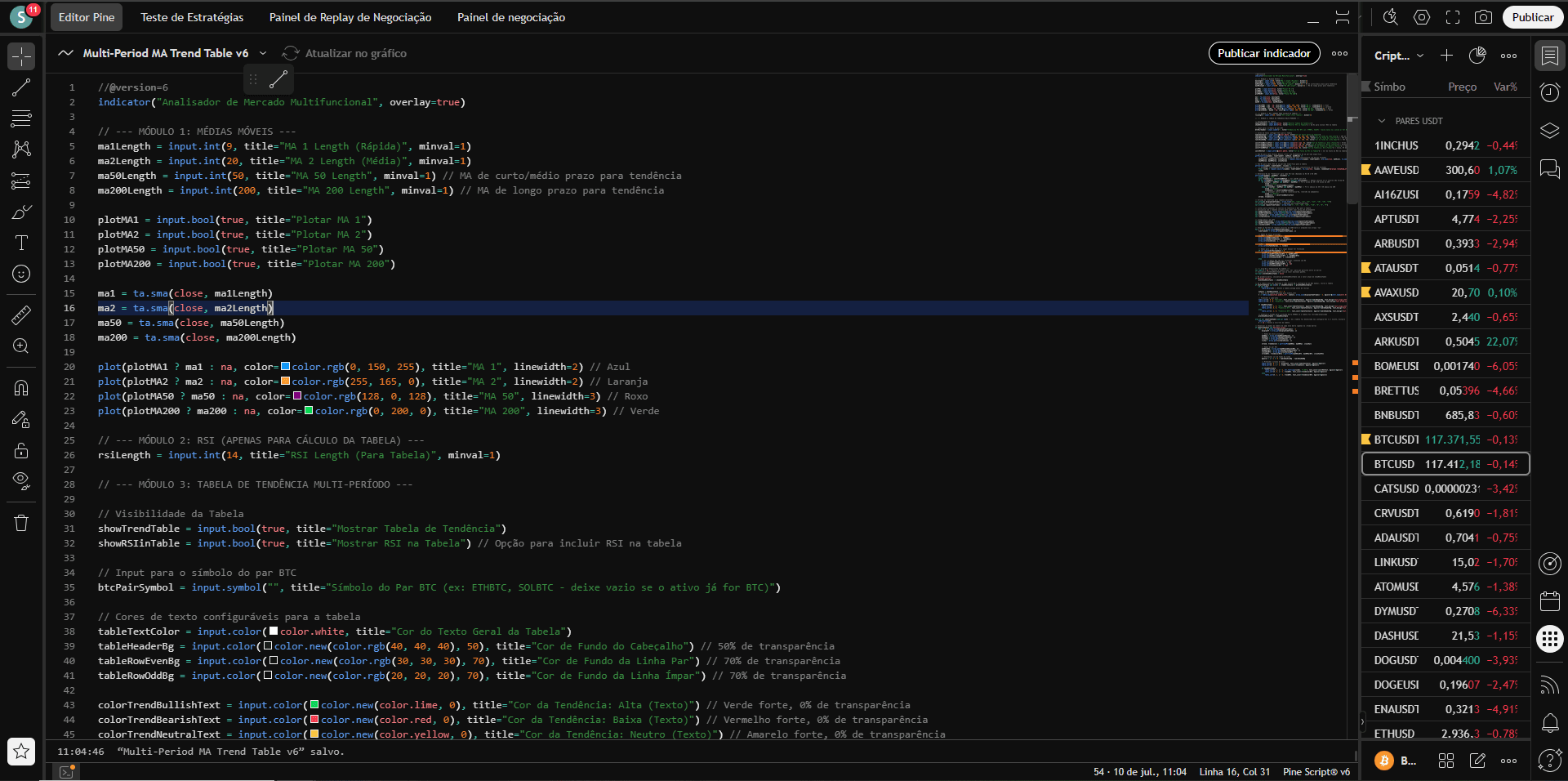The image size is (1568, 781).
Task: Open Painel de Replay de Negociação tab
Action: coord(350,17)
